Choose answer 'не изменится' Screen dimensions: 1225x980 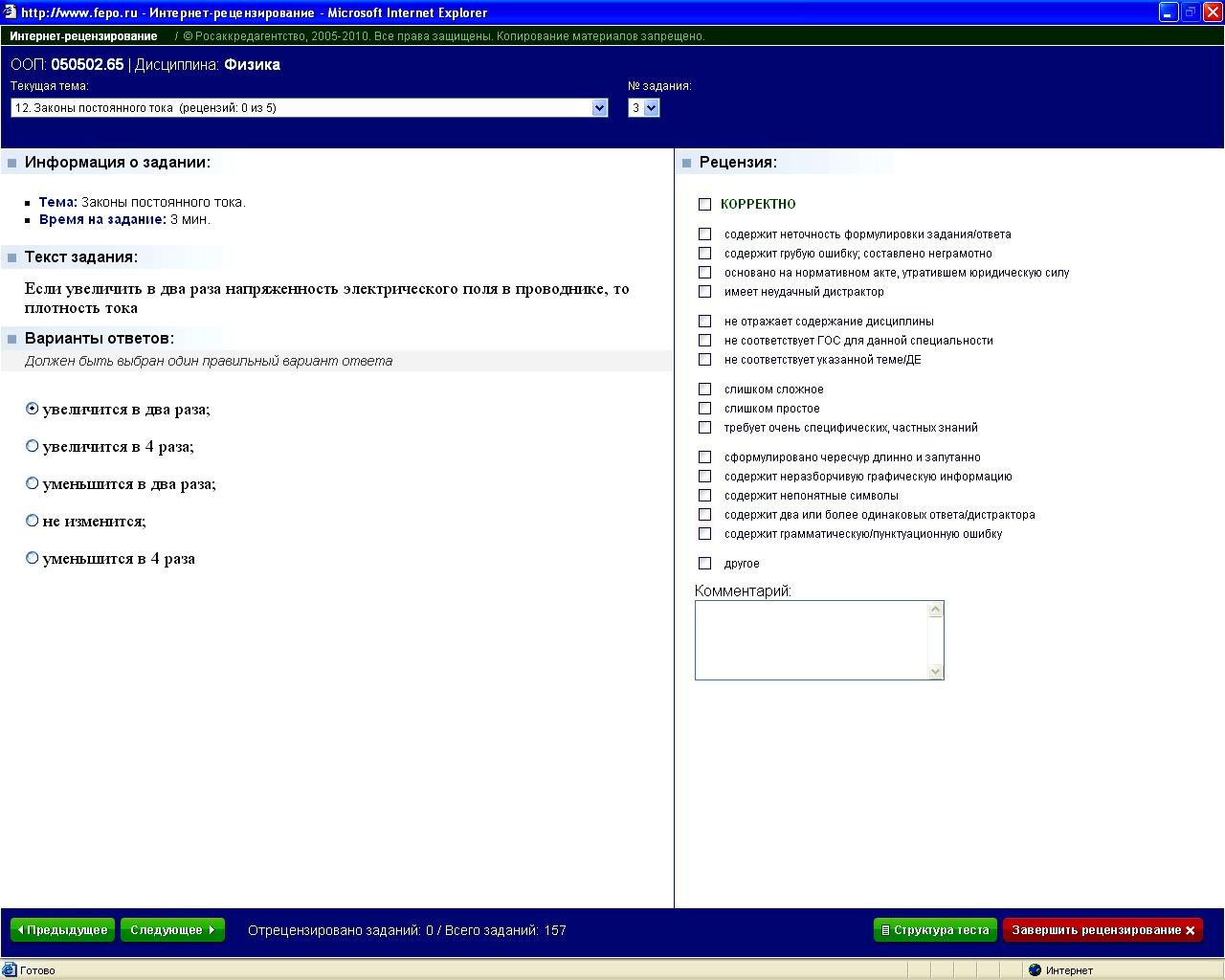coord(33,521)
